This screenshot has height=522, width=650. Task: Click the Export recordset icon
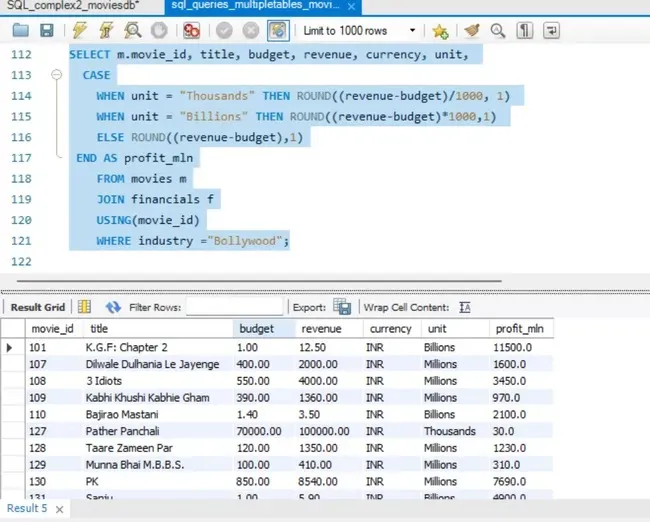coord(342,307)
